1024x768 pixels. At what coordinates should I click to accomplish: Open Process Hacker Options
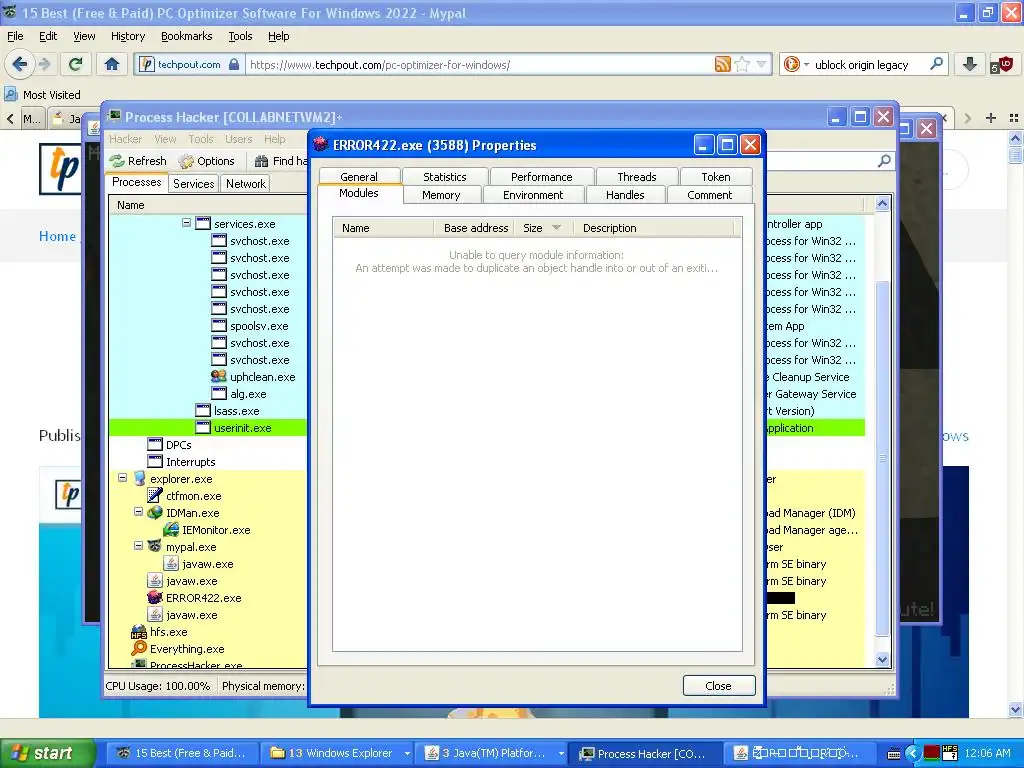(x=207, y=161)
